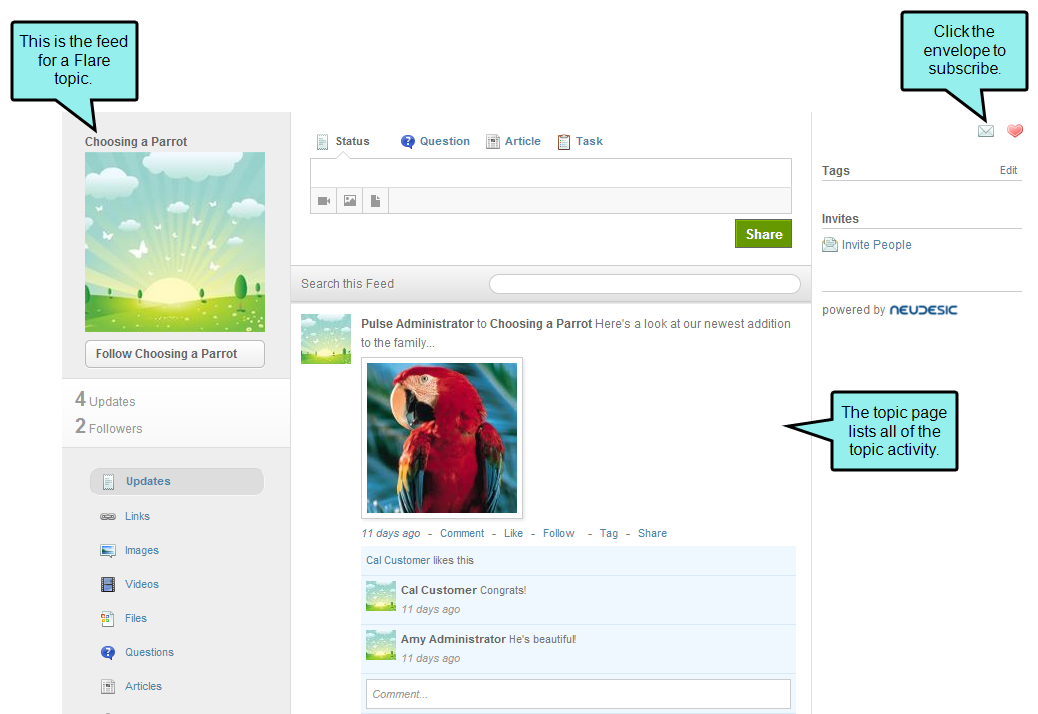The width and height of the screenshot is (1038, 714).
Task: Click the Like link under parrot post
Action: point(513,533)
